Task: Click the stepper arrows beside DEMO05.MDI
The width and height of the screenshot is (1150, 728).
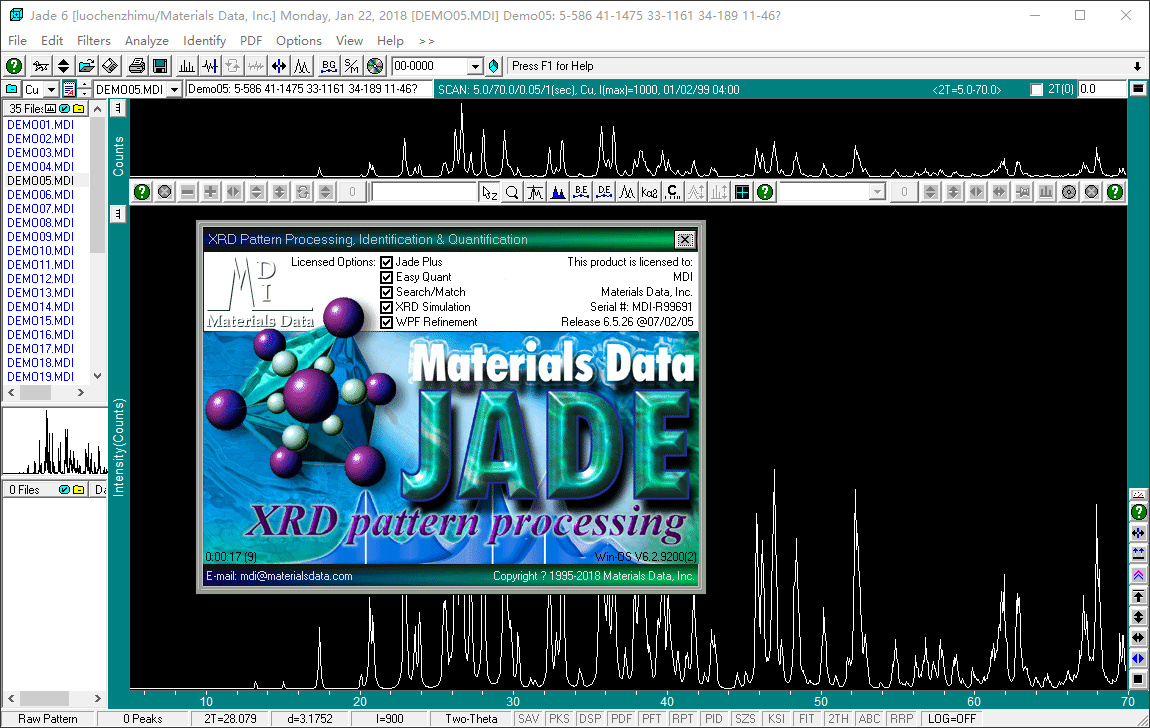Action: point(84,89)
